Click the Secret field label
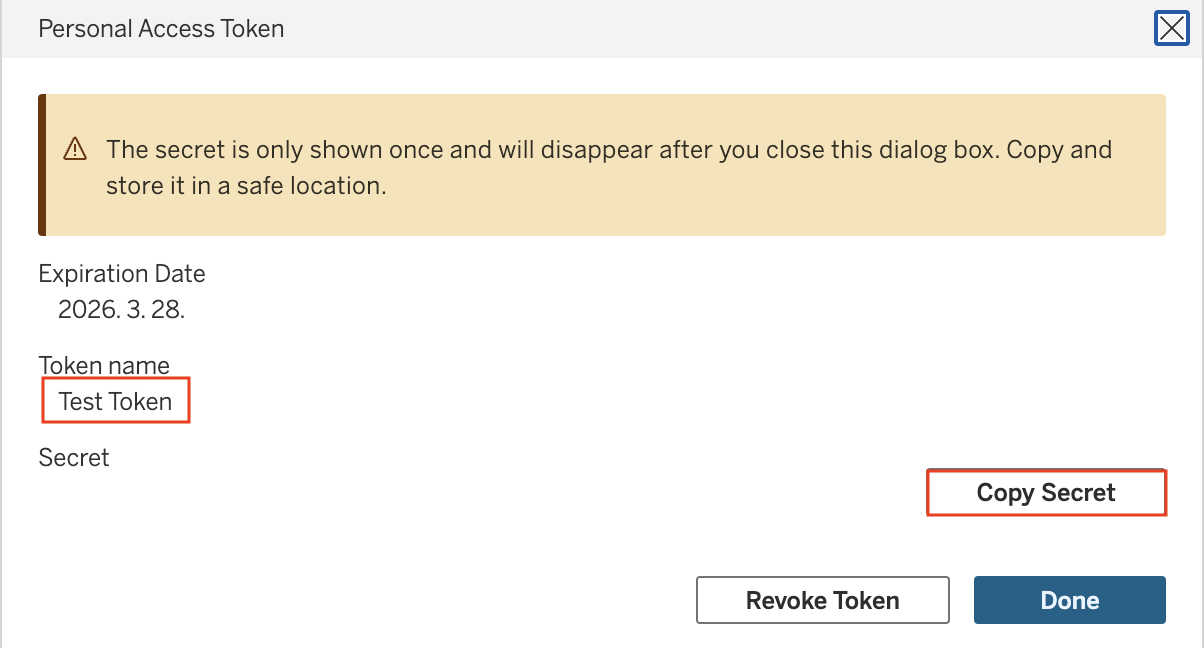 click(74, 457)
